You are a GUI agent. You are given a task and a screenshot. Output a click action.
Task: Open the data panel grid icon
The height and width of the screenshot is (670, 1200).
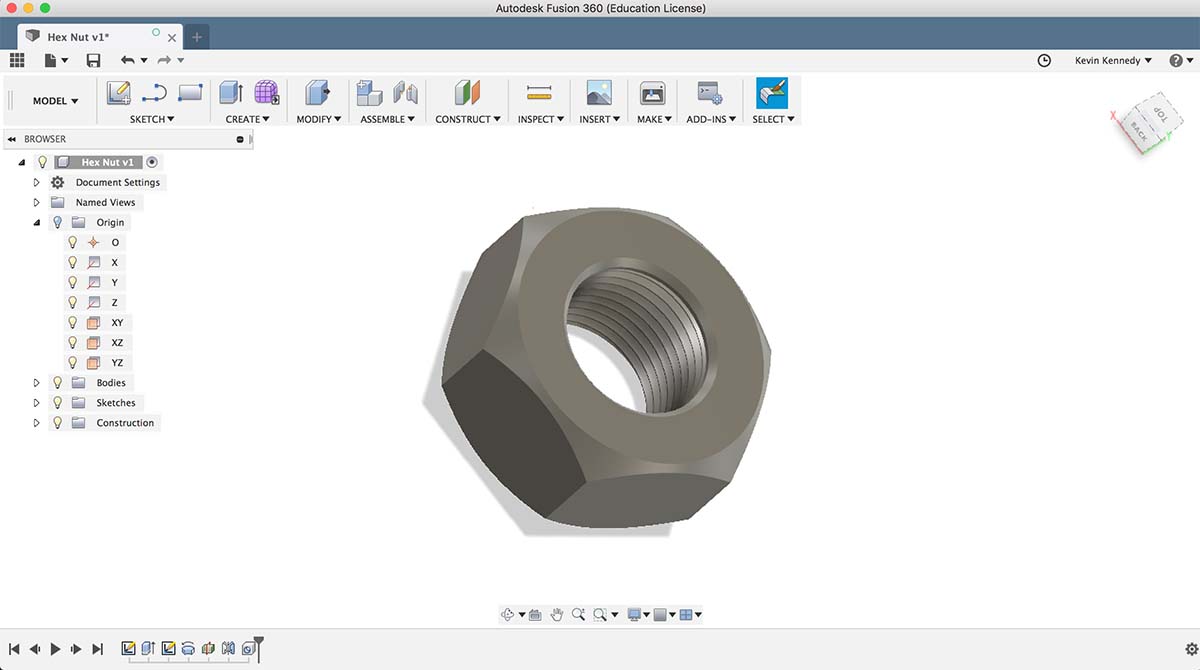point(16,60)
